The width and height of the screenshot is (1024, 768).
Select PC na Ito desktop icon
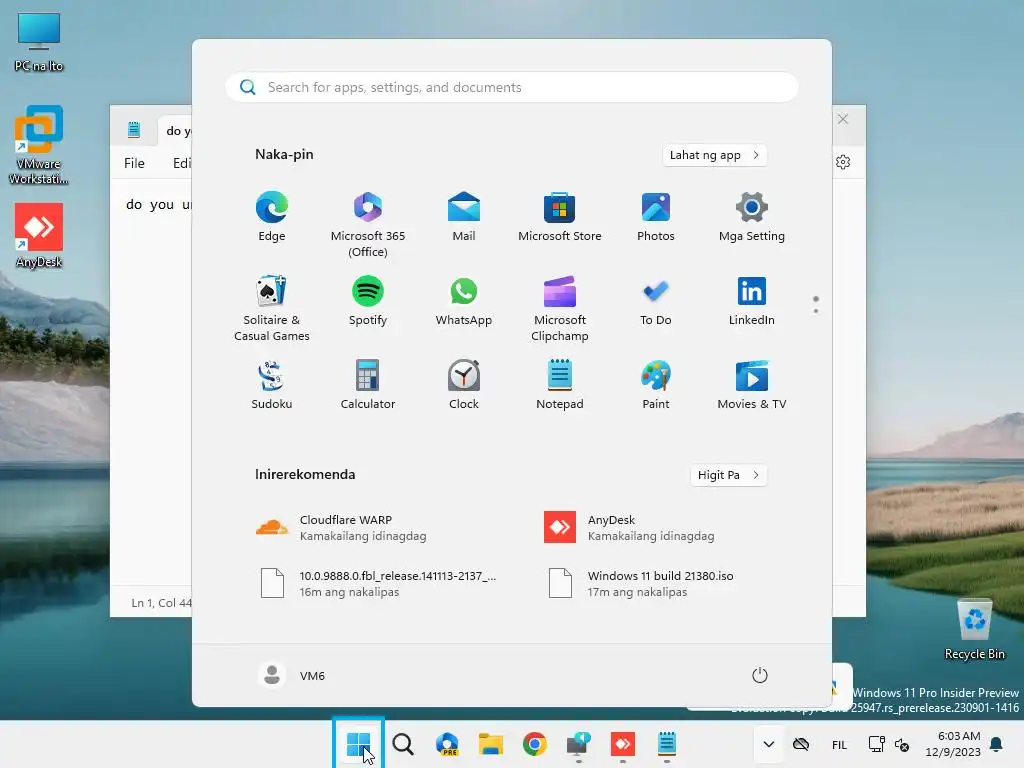[x=39, y=42]
